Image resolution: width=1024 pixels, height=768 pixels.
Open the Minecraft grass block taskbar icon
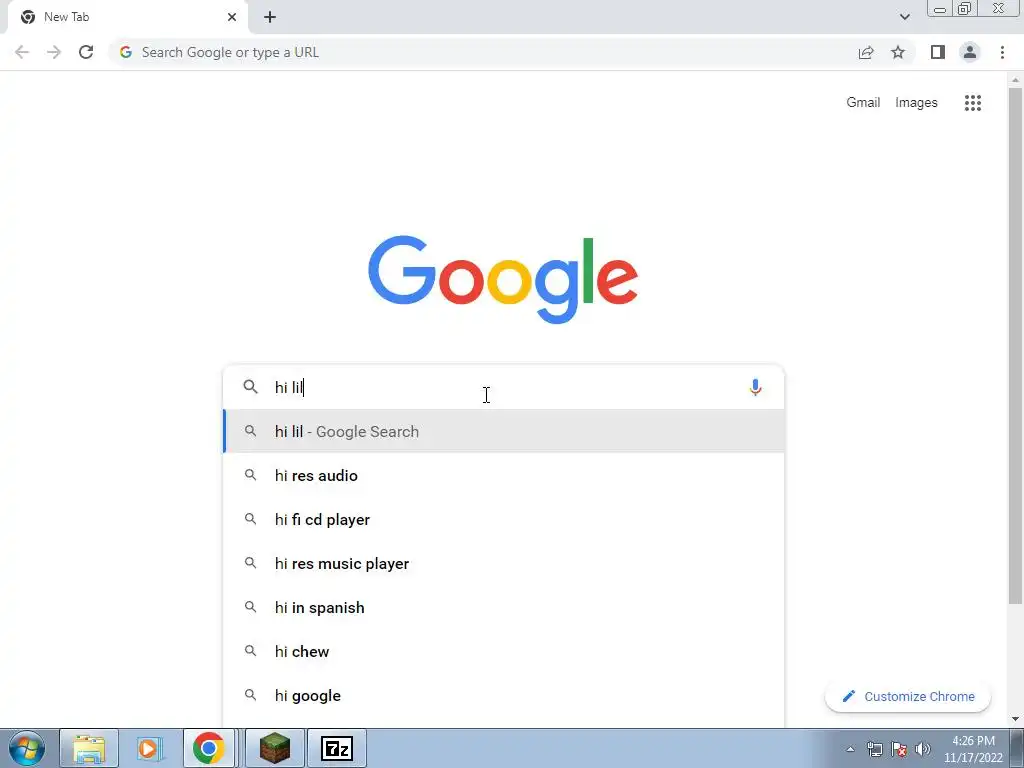click(275, 748)
